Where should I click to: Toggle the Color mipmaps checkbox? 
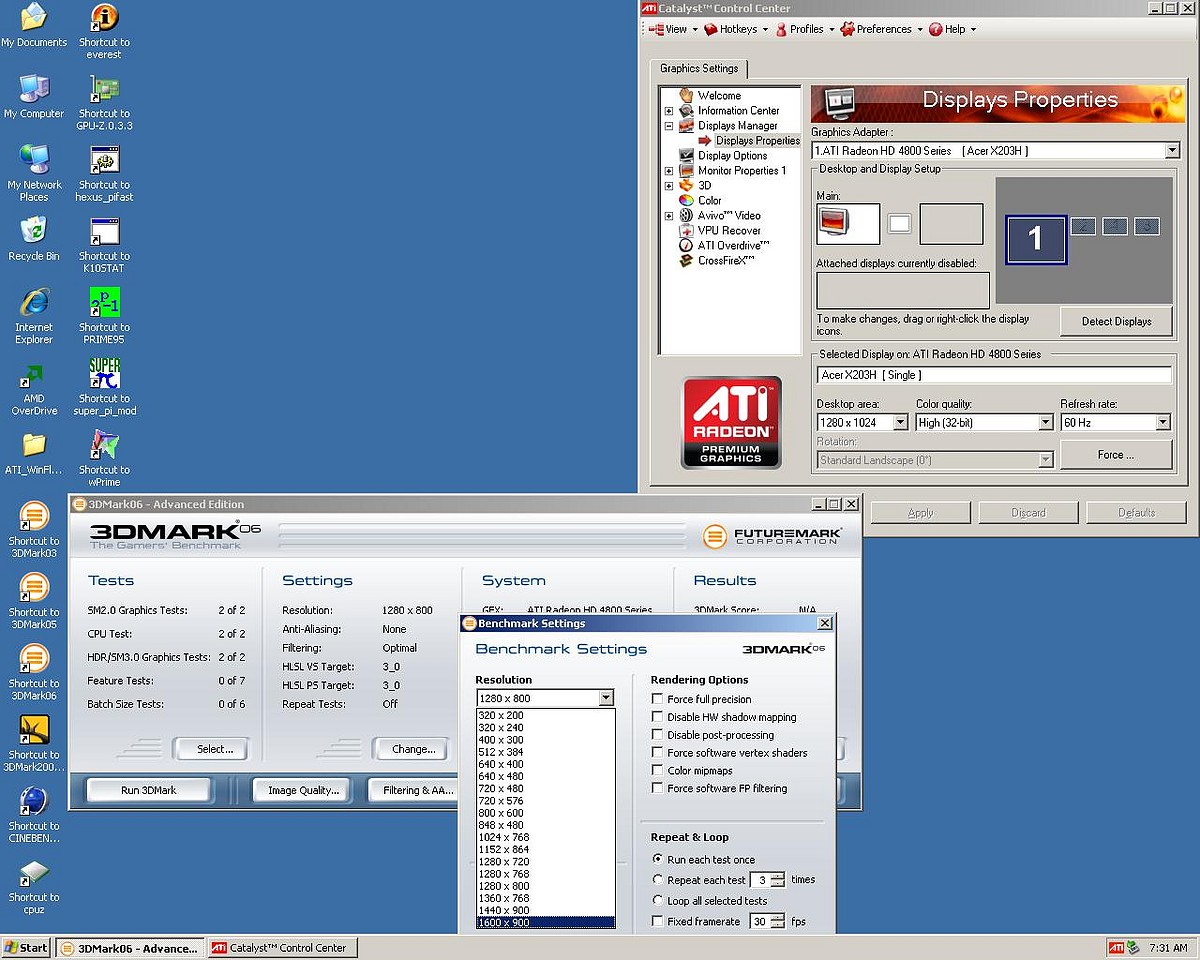coord(657,771)
